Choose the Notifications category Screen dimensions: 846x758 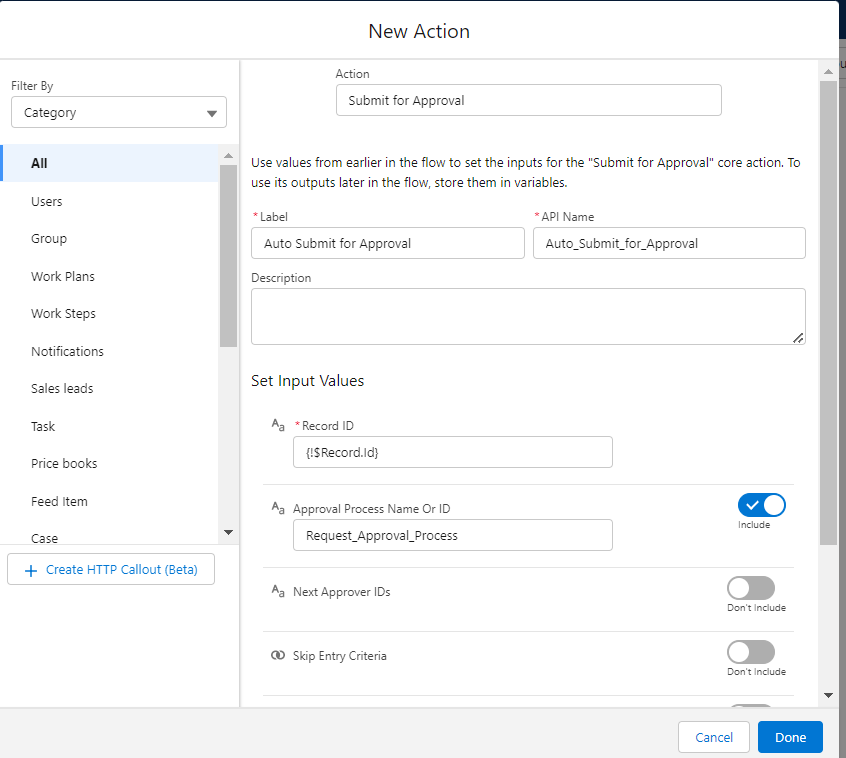coord(67,351)
